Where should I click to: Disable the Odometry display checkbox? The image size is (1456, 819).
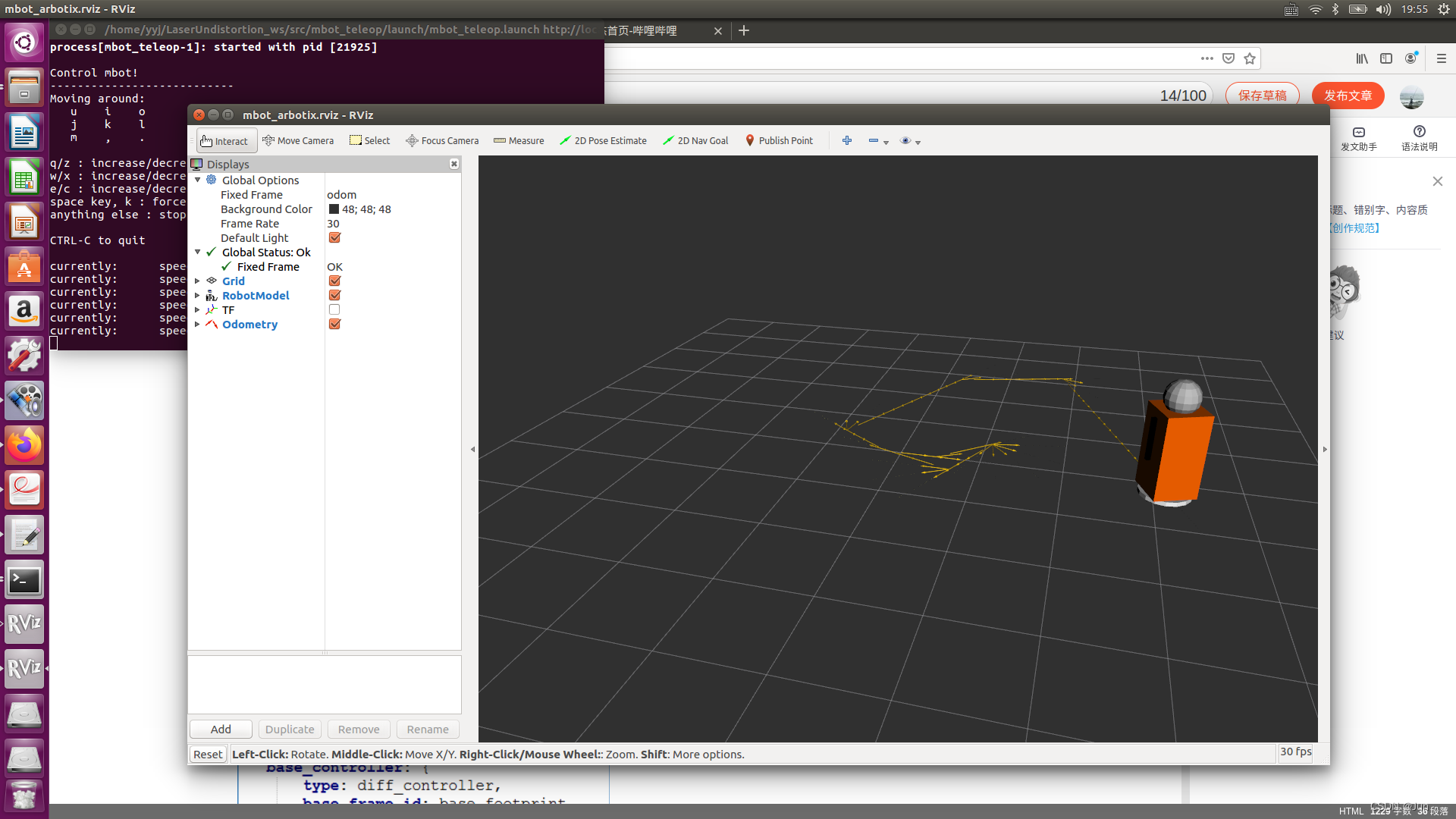334,324
